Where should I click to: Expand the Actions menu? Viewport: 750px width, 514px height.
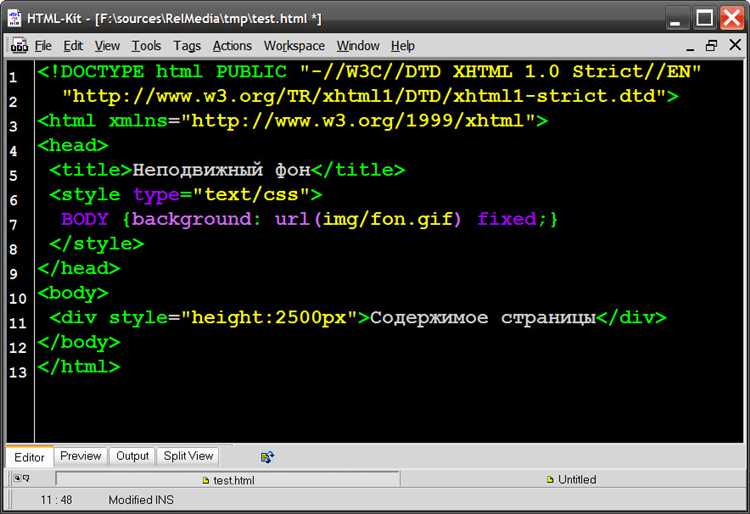point(232,46)
